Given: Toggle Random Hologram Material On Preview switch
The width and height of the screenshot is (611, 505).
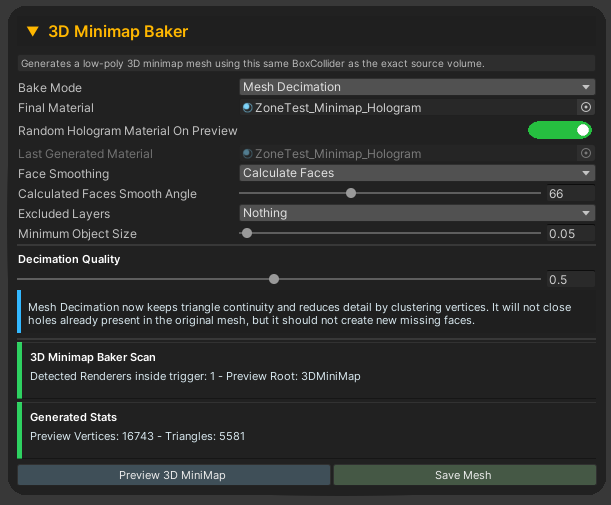Looking at the screenshot, I should 560,130.
